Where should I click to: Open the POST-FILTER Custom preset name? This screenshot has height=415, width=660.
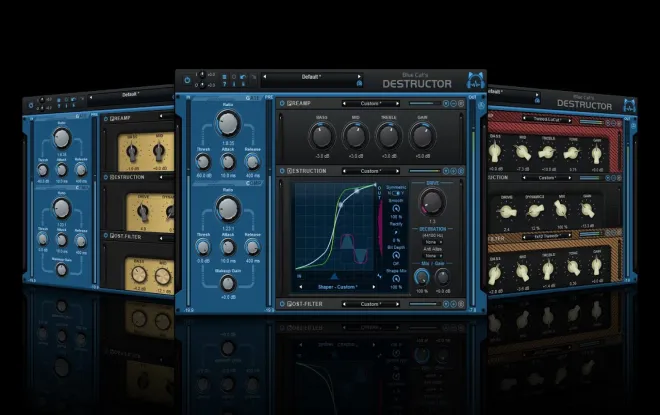click(370, 304)
